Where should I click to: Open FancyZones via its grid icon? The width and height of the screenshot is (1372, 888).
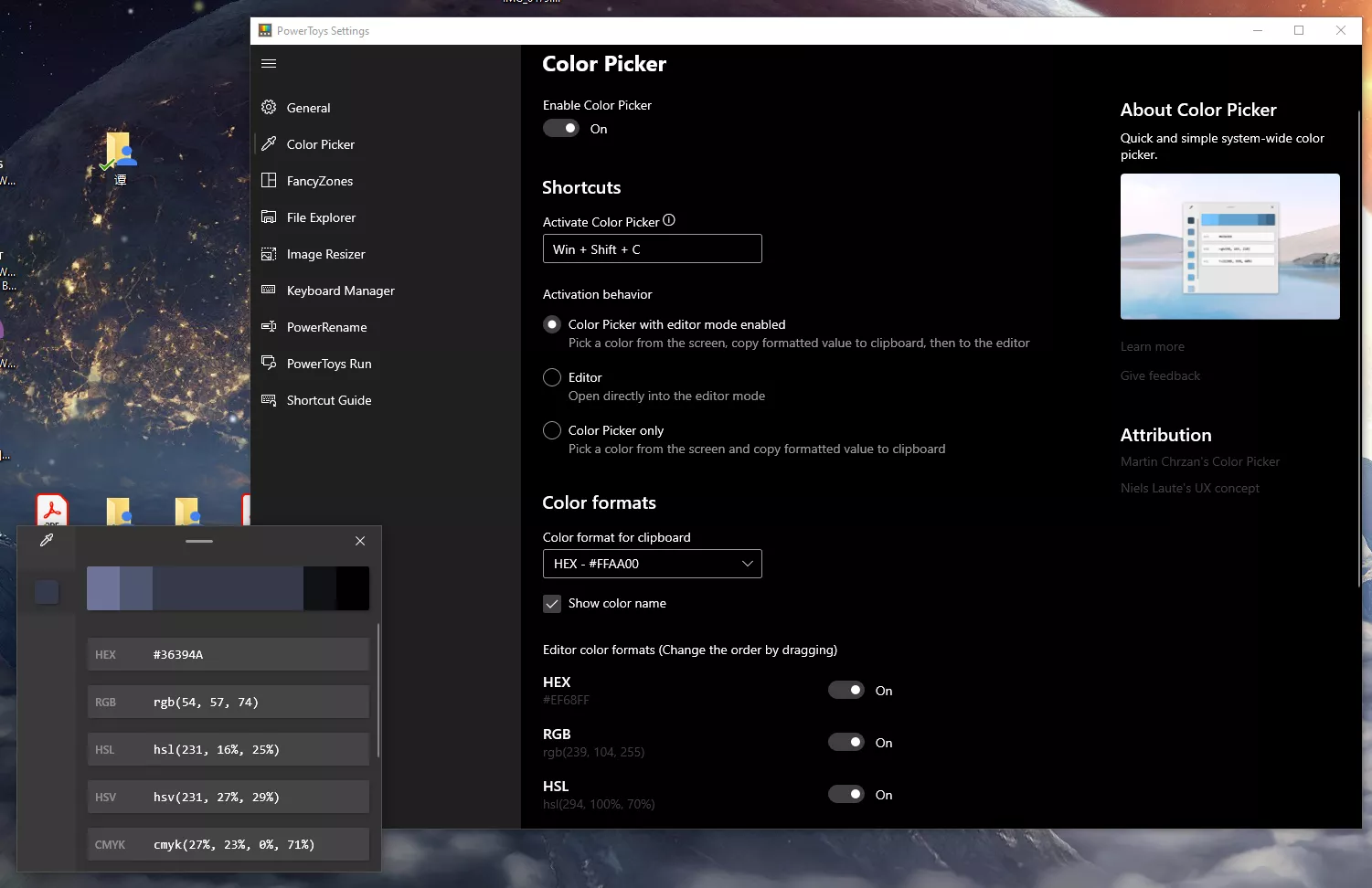tap(269, 180)
